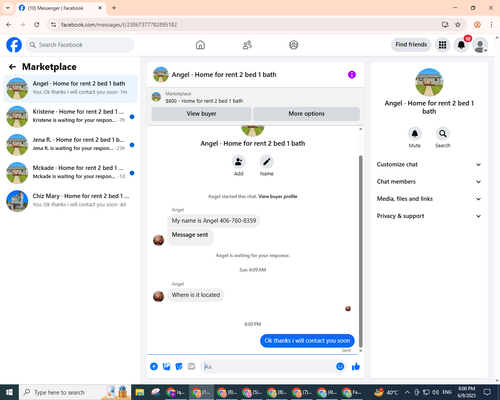Image resolution: width=500 pixels, height=400 pixels.
Task: Expand Privacy & support section
Action: click(x=429, y=216)
